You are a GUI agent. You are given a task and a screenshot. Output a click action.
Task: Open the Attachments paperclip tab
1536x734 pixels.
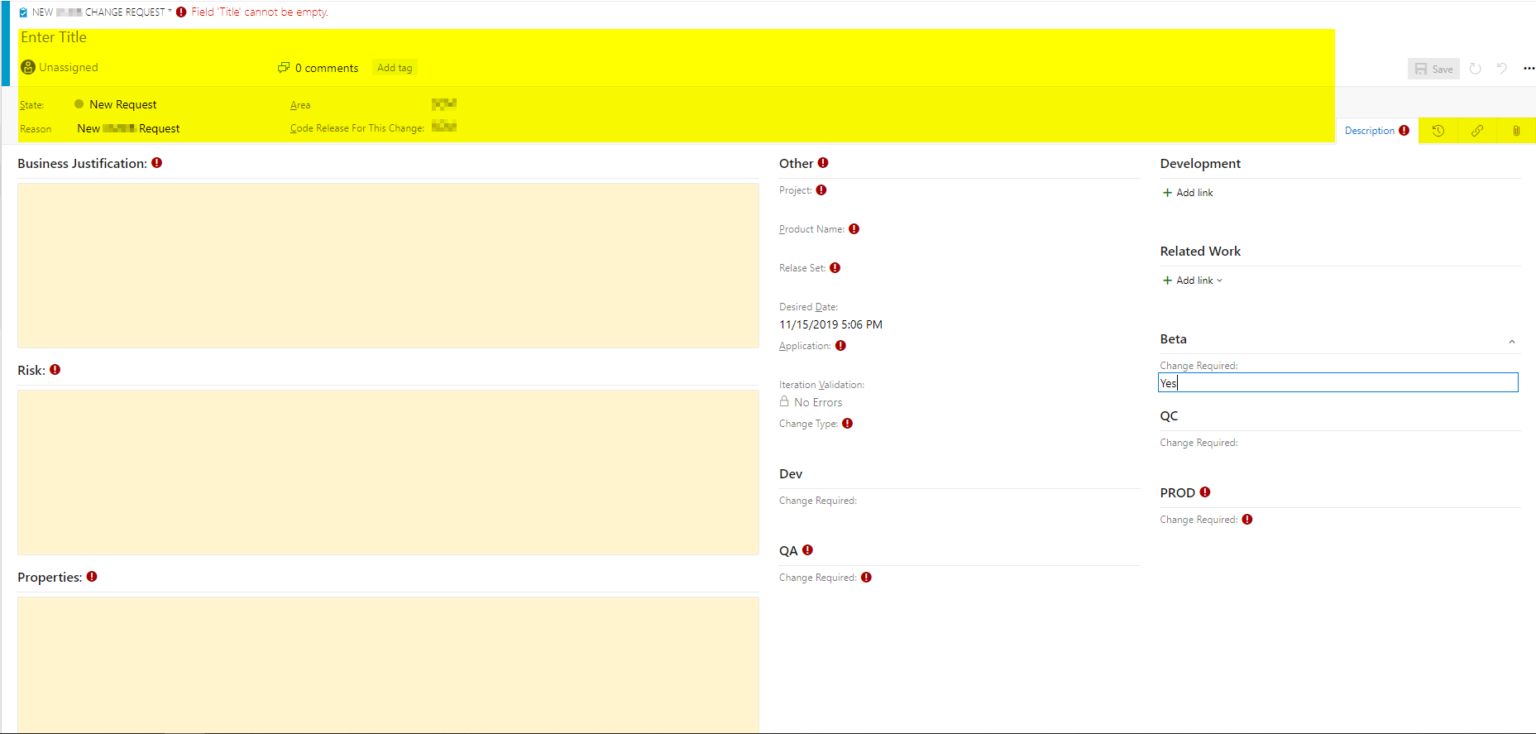(1516, 131)
